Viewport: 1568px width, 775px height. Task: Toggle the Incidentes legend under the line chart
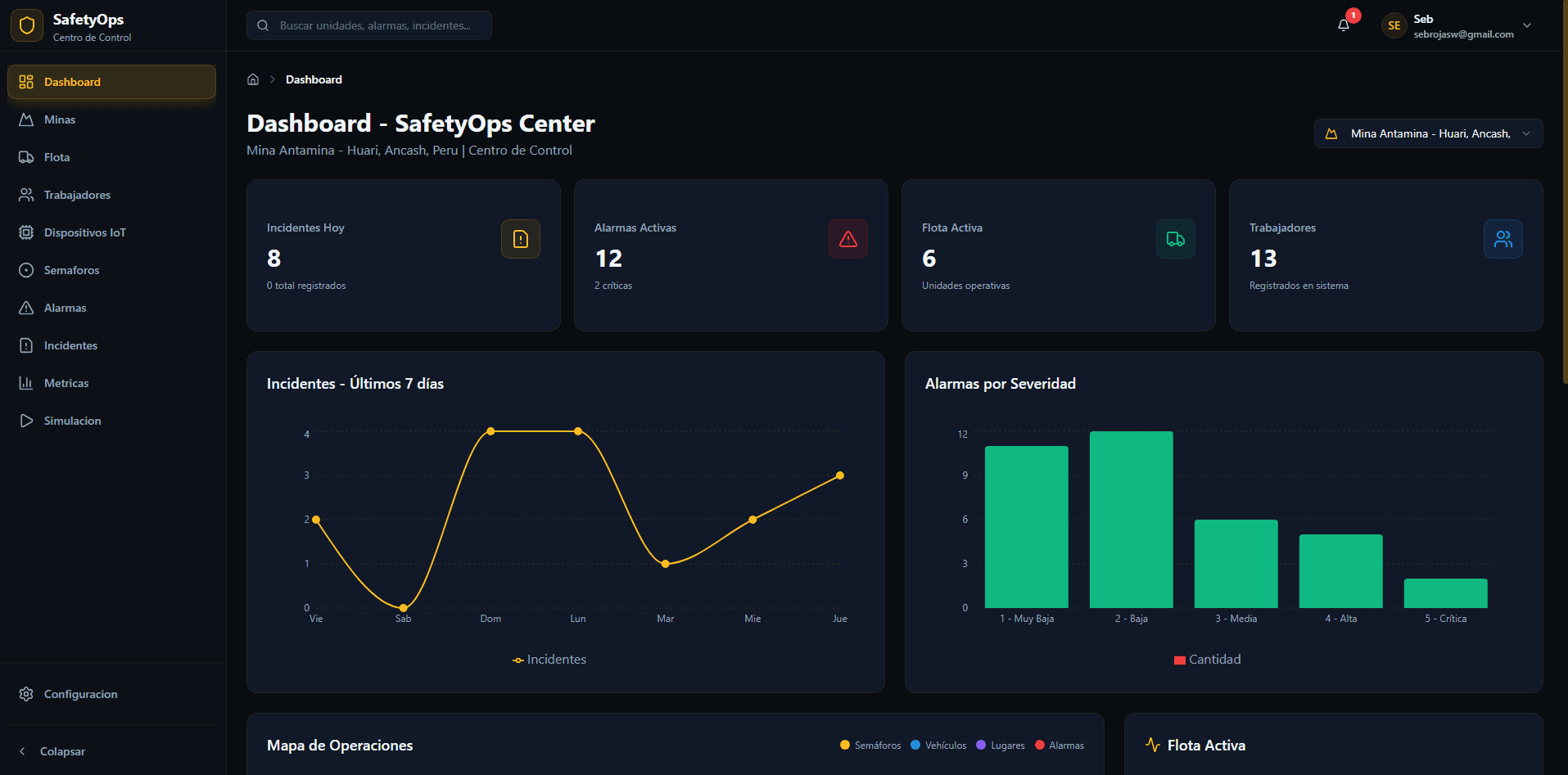[549, 659]
